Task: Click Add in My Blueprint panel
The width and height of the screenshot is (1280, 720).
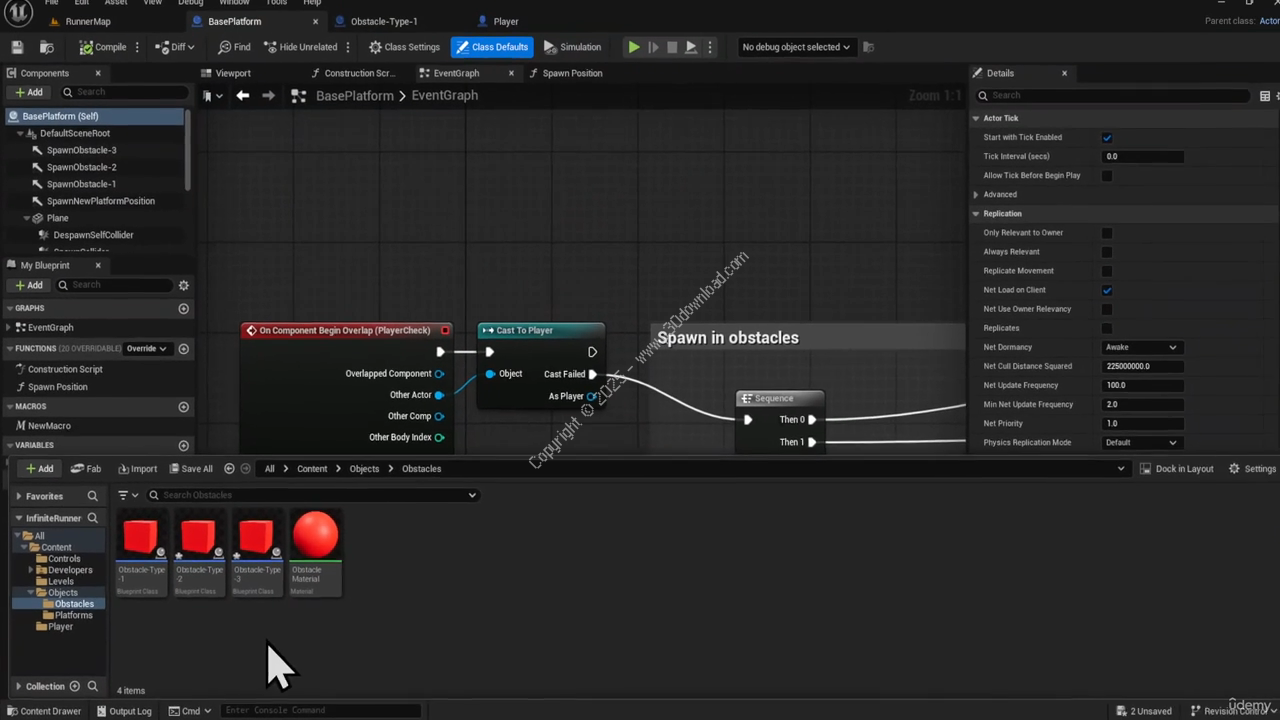Action: tap(28, 285)
